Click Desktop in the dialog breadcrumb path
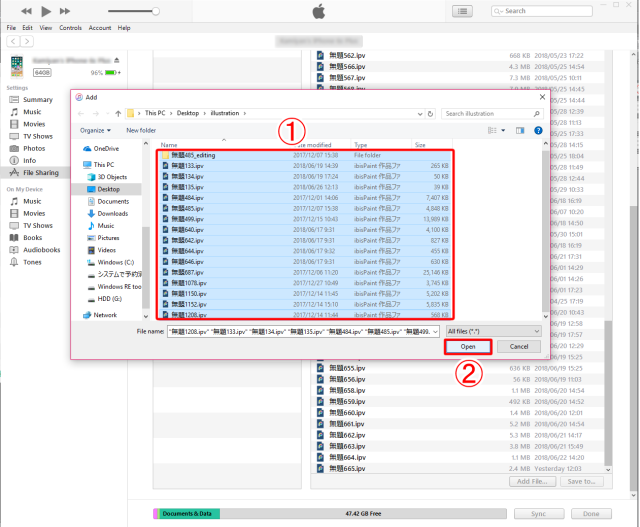This screenshot has height=527, width=640. coord(188,113)
